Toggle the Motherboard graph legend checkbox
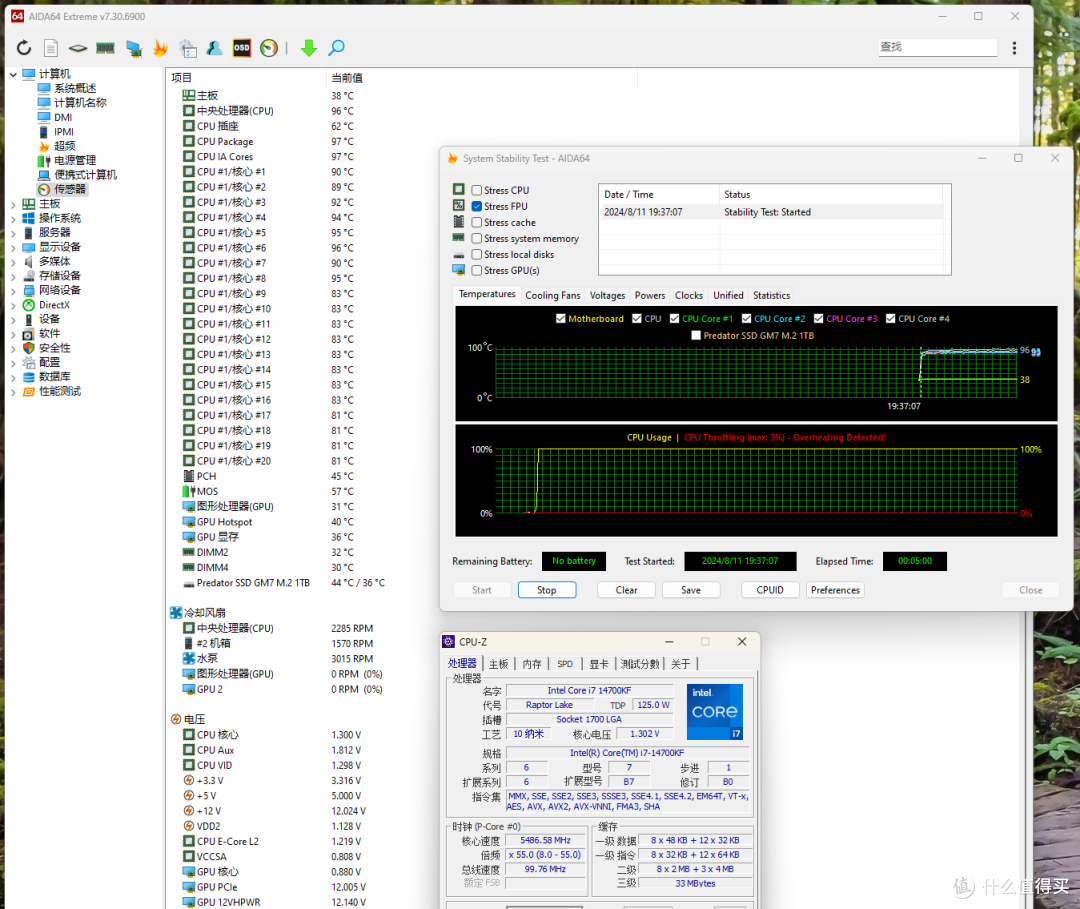This screenshot has width=1080, height=909. point(561,319)
